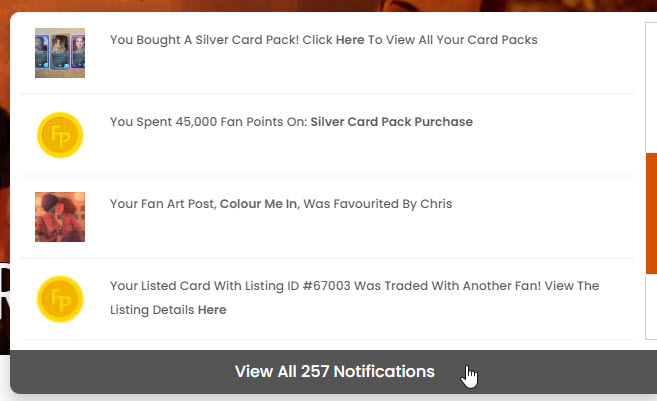Image resolution: width=657 pixels, height=401 pixels.
Task: Open the Colour Me In fan art thumbnail
Action: pos(60,217)
